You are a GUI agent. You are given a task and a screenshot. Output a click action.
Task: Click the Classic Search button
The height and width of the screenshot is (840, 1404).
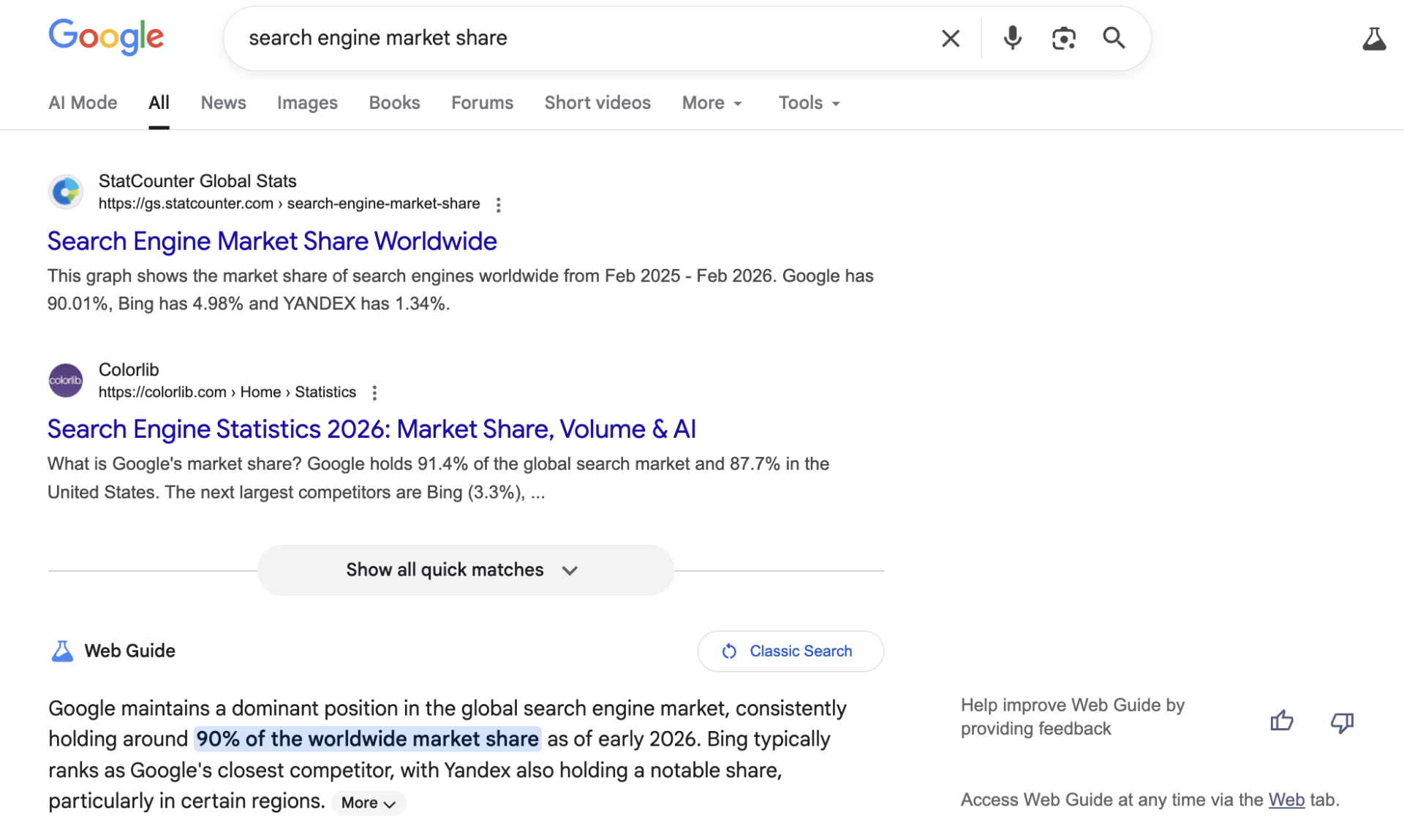point(790,651)
